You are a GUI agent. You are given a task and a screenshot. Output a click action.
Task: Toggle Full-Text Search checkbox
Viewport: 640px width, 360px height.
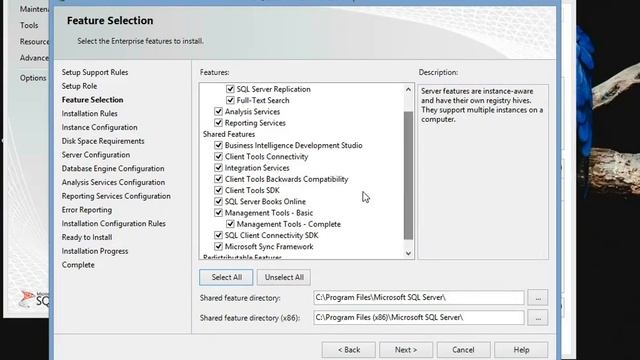pyautogui.click(x=230, y=100)
